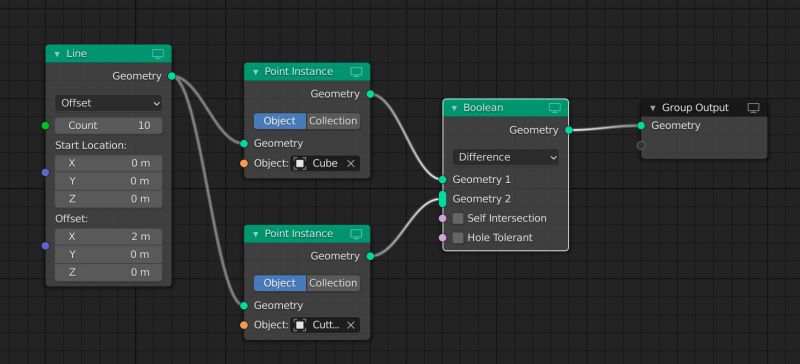Collapse the Boolean node
The width and height of the screenshot is (800, 364).
click(454, 108)
